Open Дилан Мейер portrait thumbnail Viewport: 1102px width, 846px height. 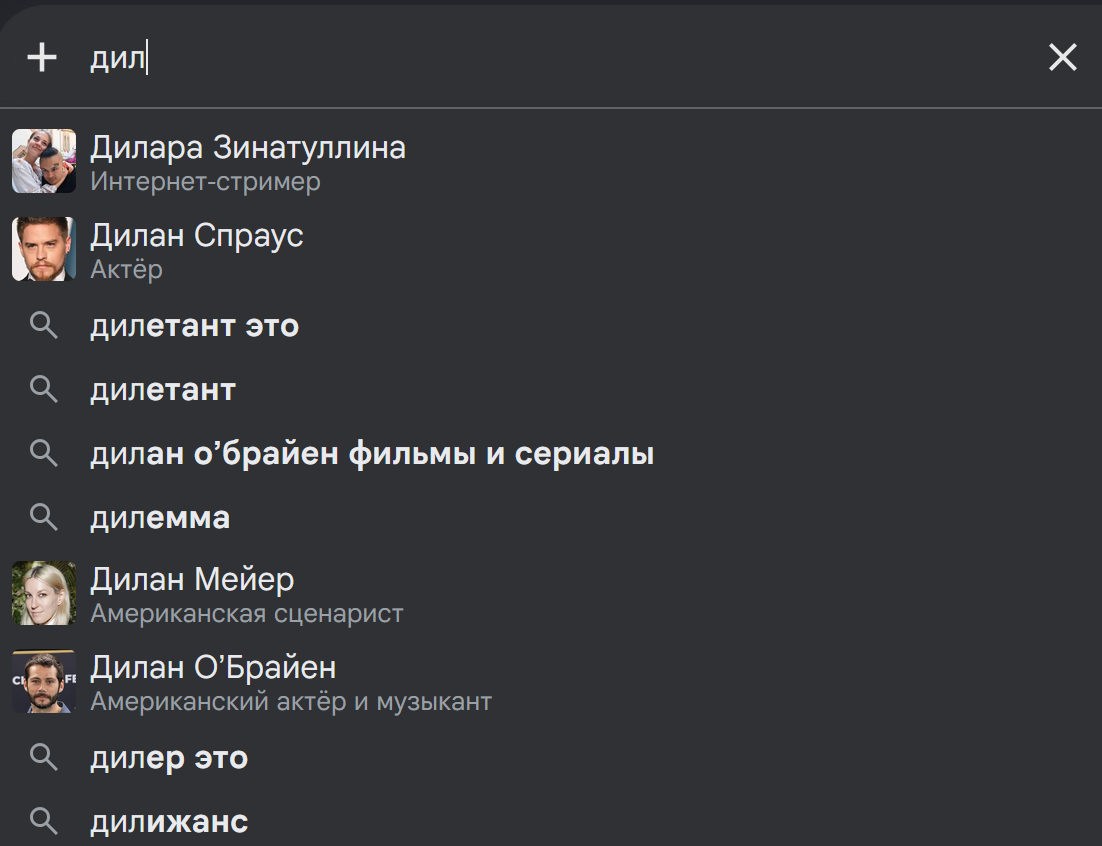pos(44,593)
